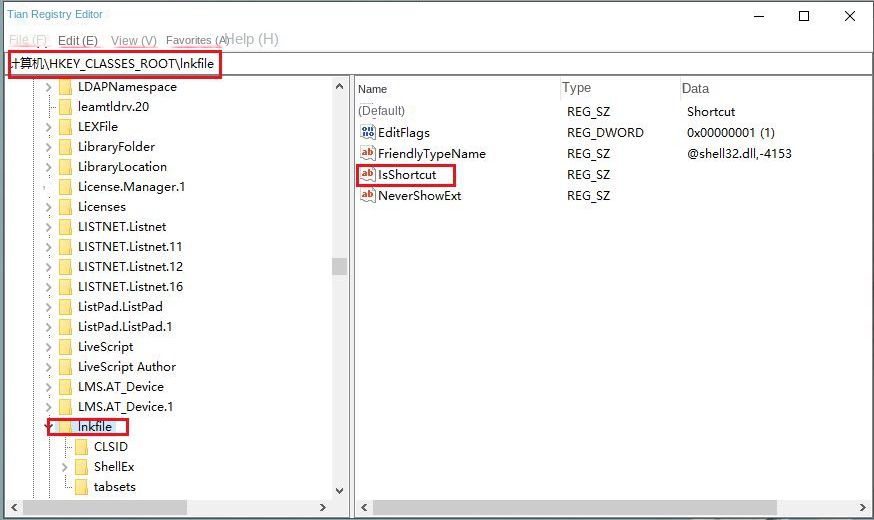
Task: Click the EditFlags binary value icon
Action: (367, 133)
